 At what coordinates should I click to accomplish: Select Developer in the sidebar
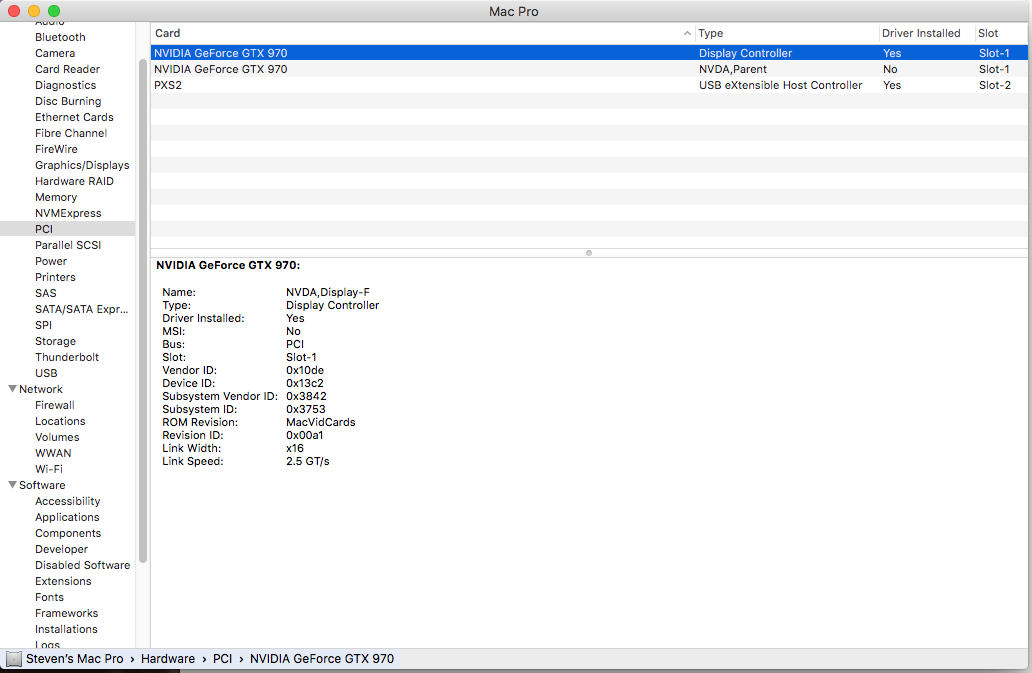coord(61,549)
